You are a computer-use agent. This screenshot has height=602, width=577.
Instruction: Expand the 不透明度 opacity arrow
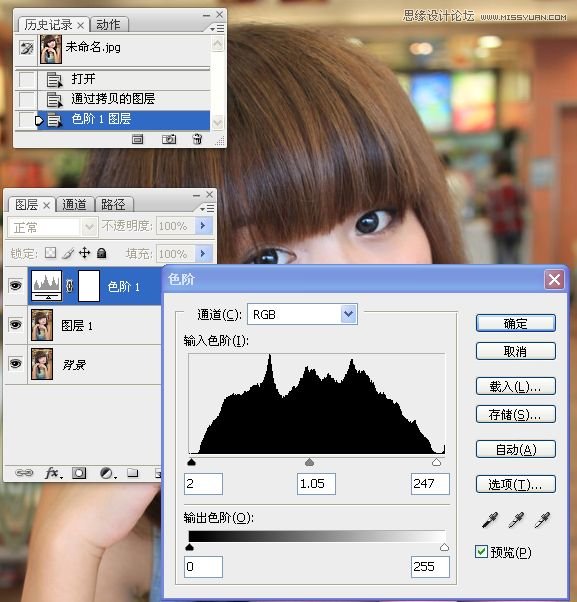[x=203, y=225]
